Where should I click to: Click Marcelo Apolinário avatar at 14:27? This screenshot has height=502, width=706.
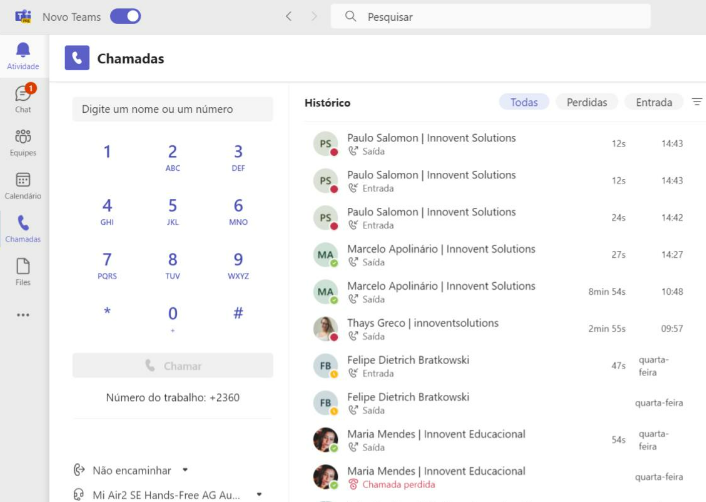pyautogui.click(x=326, y=254)
